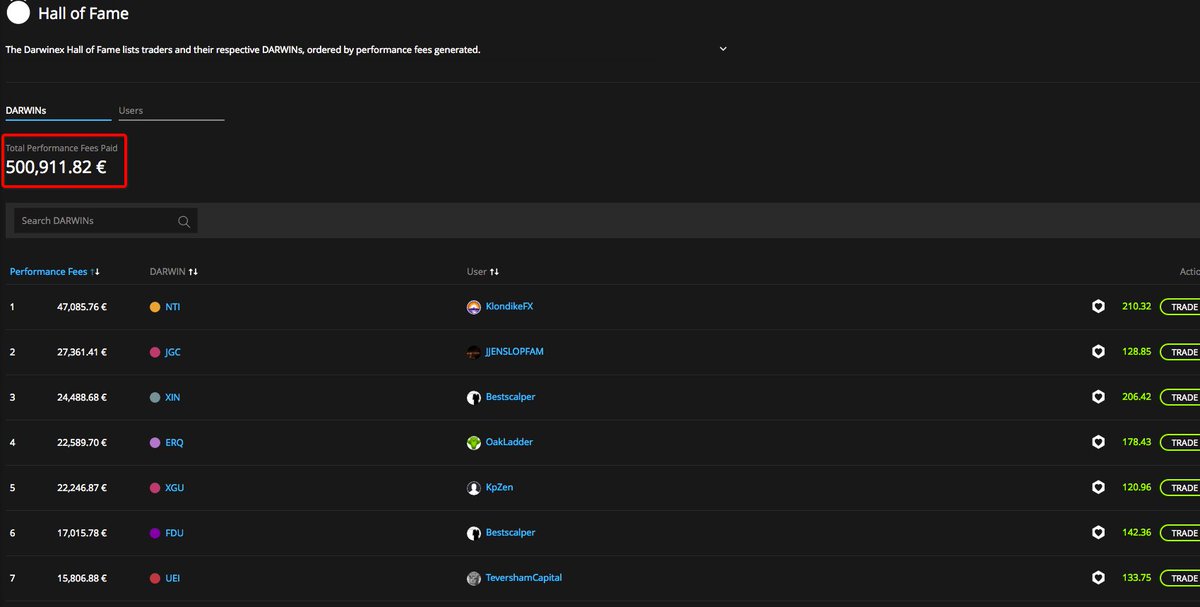Open Bestscalper profile in FDU row
Viewport: 1200px width, 607px height.
(510, 533)
